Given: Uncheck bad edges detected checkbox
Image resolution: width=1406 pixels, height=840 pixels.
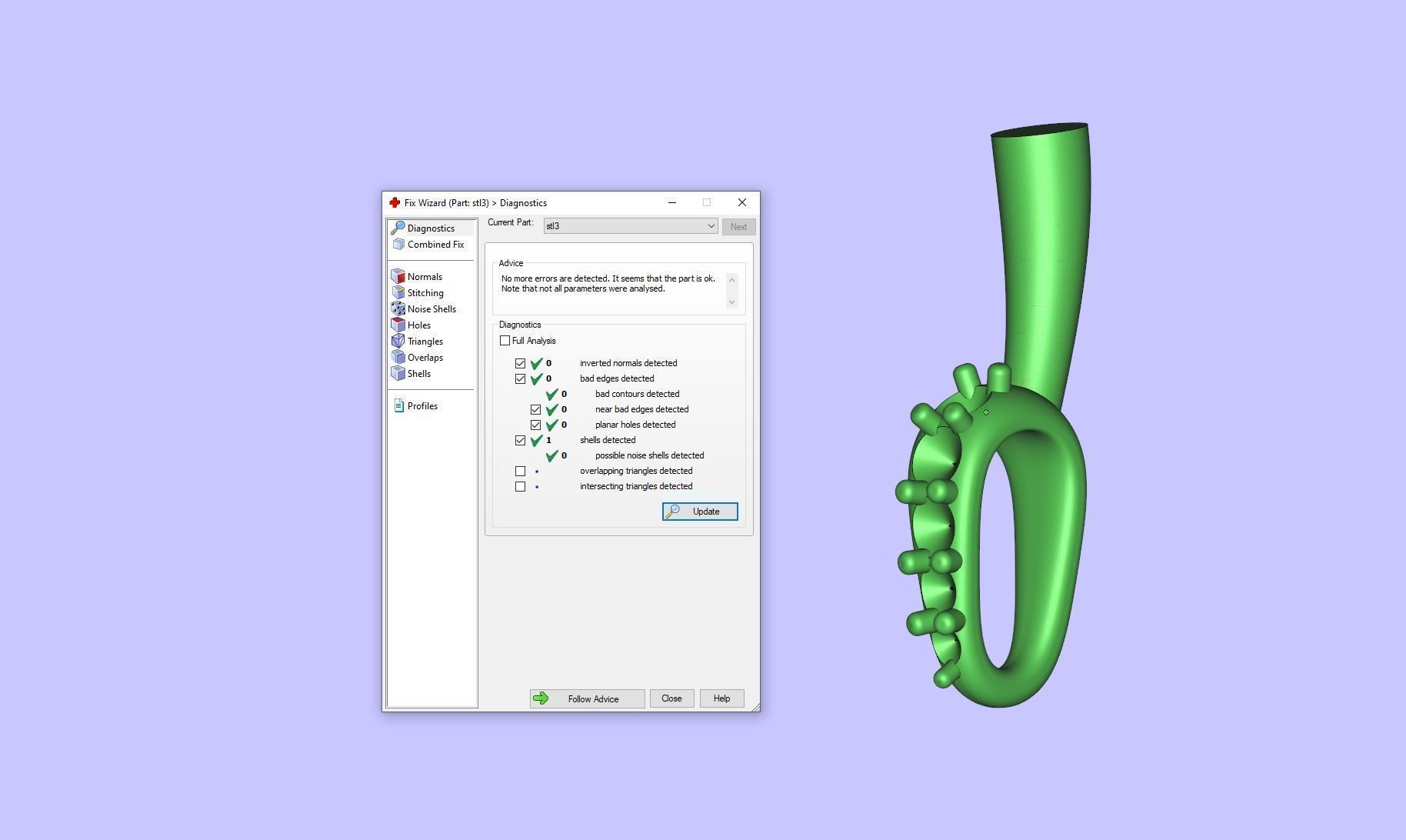Looking at the screenshot, I should pyautogui.click(x=520, y=378).
